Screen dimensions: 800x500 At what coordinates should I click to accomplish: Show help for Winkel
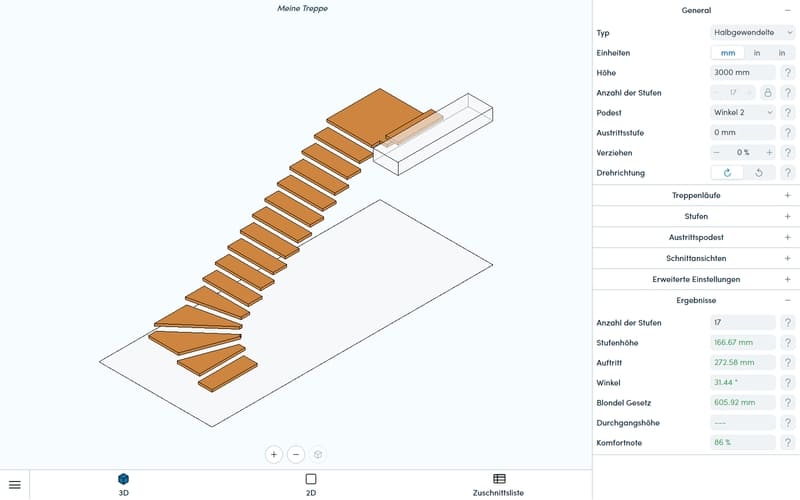(x=788, y=383)
